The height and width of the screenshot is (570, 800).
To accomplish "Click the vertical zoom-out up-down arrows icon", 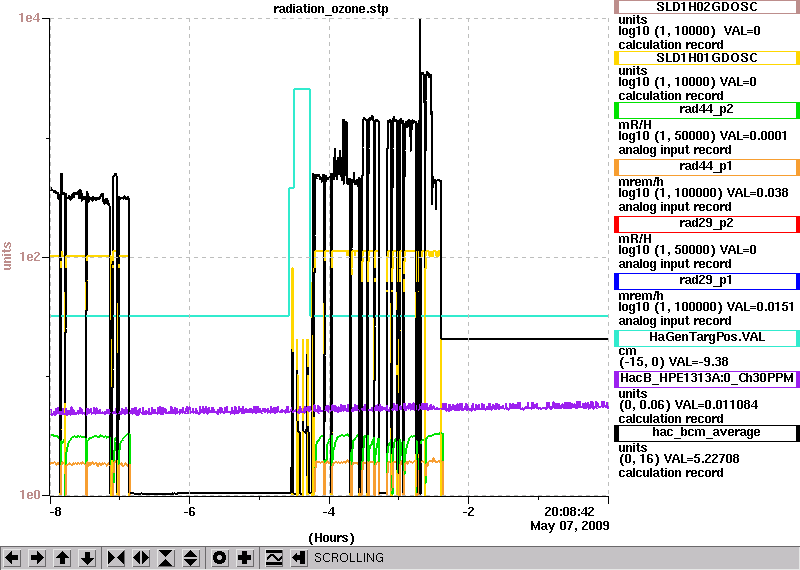I will 191,558.
